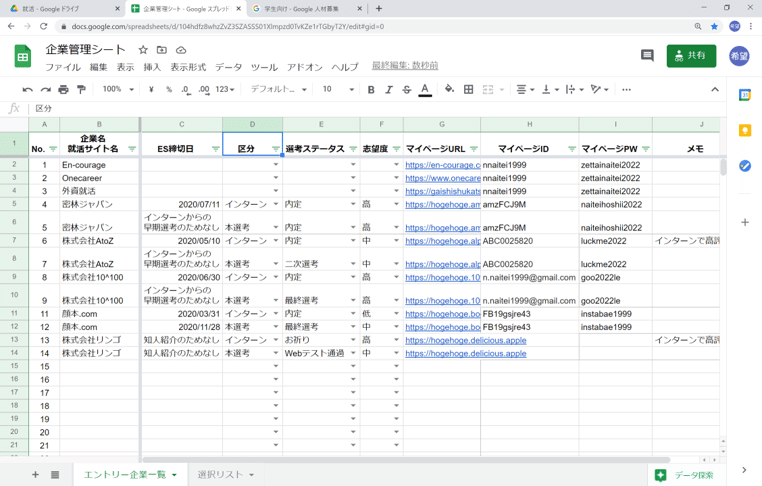Open horizontal align options

pos(525,89)
